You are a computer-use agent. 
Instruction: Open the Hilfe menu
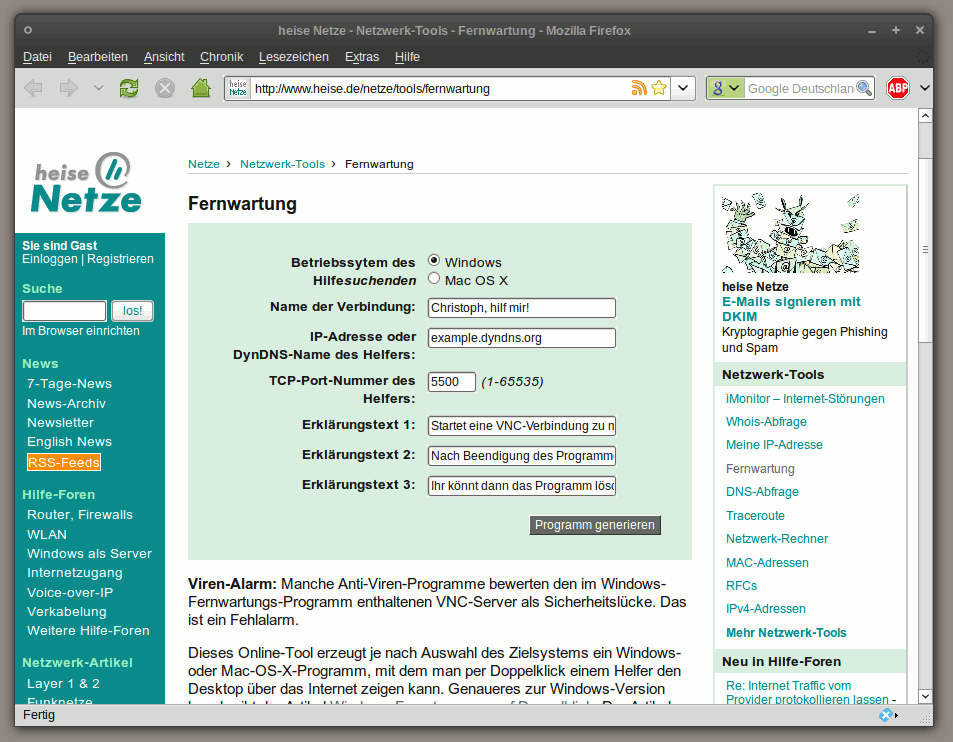point(407,57)
